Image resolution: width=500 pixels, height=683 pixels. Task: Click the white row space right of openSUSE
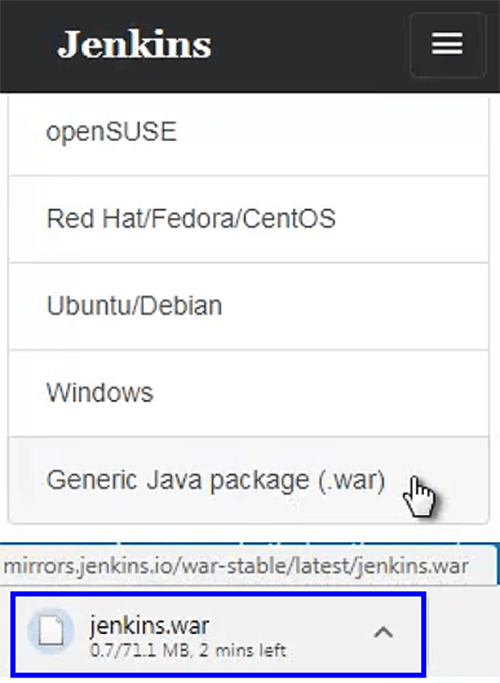[331, 132]
